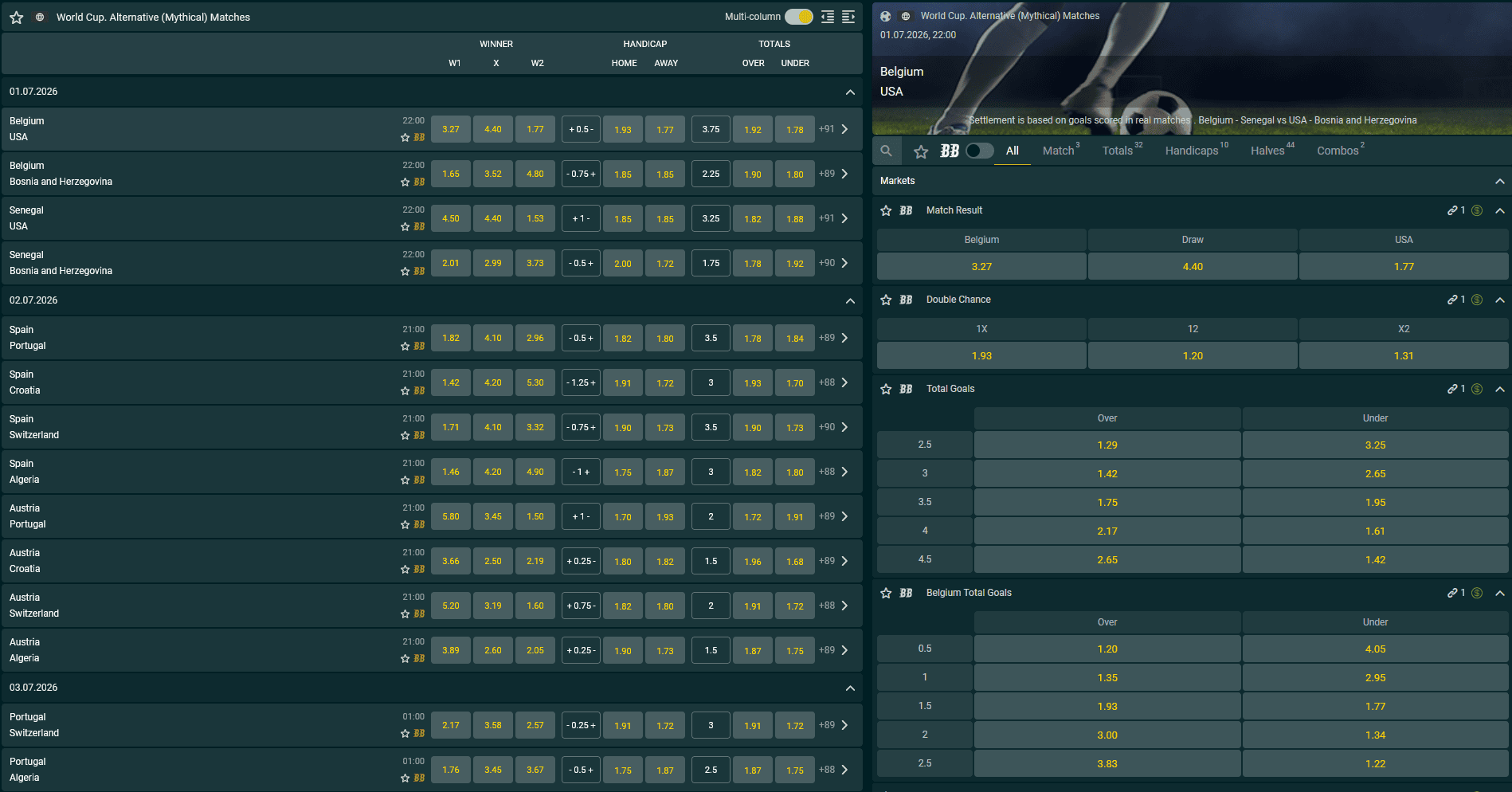Image resolution: width=1512 pixels, height=792 pixels.
Task: Click cashout coin icon on Double Chance
Action: (x=1477, y=300)
